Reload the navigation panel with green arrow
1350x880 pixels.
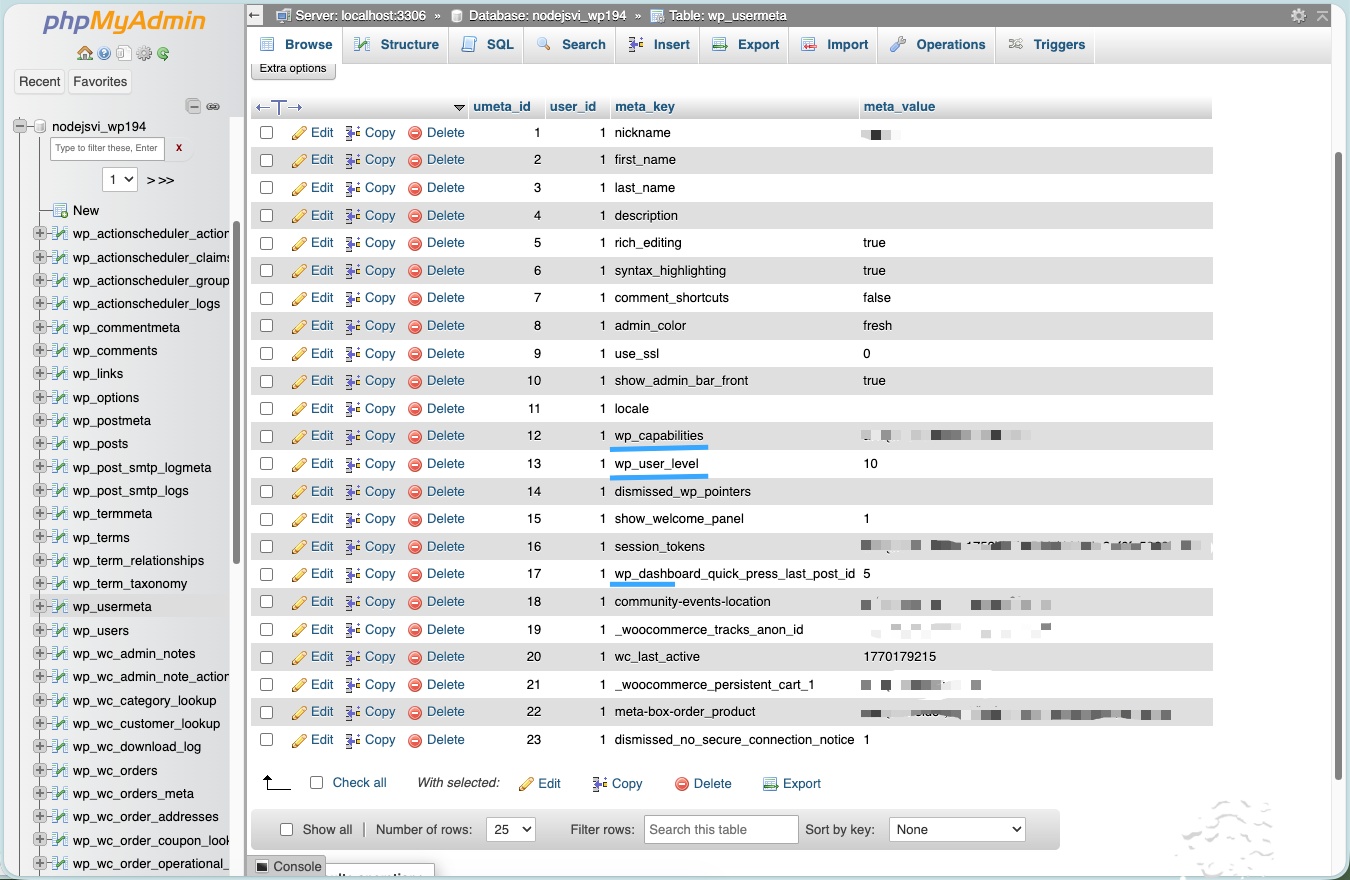coord(163,54)
